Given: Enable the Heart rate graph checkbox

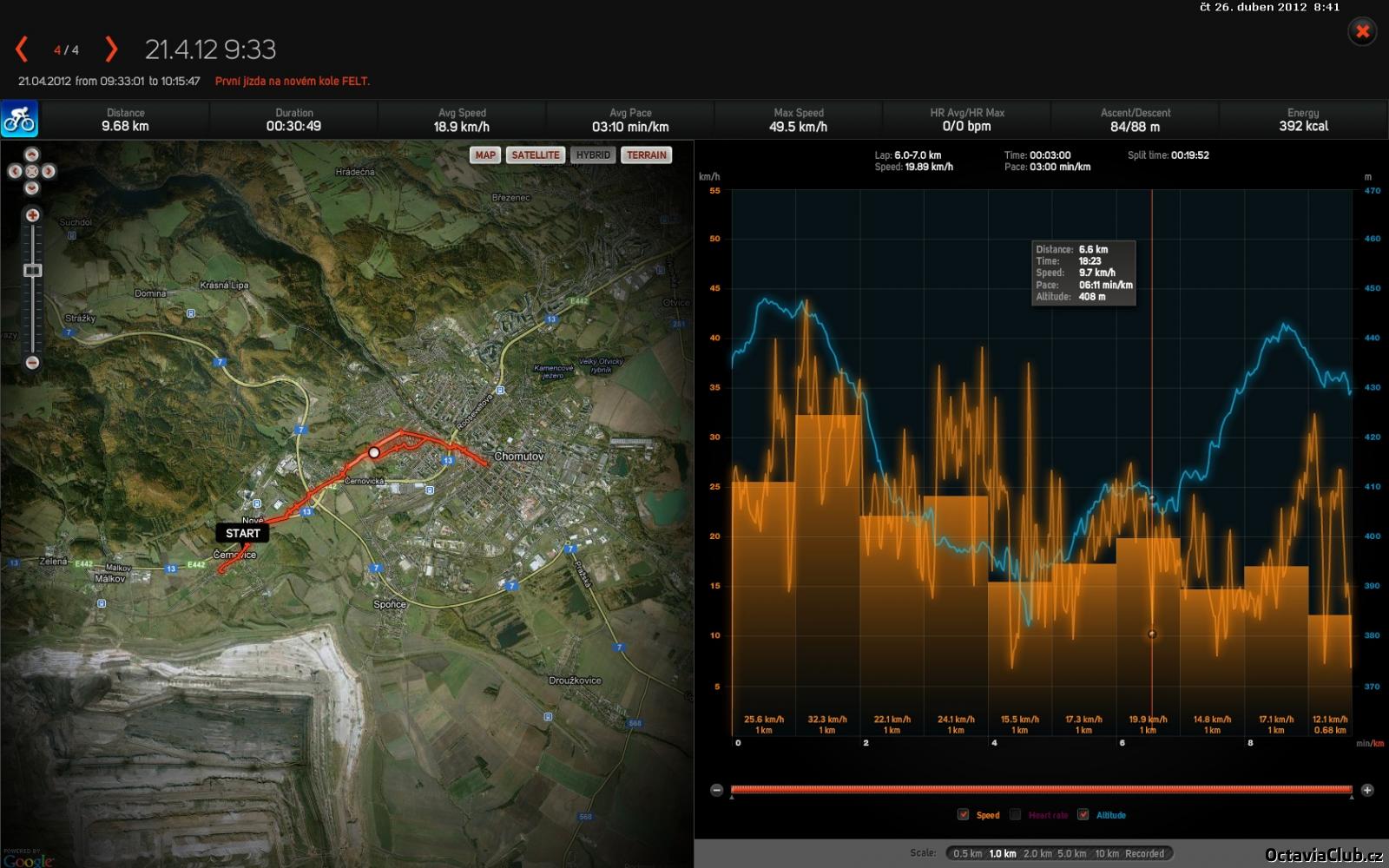Looking at the screenshot, I should point(1015,814).
